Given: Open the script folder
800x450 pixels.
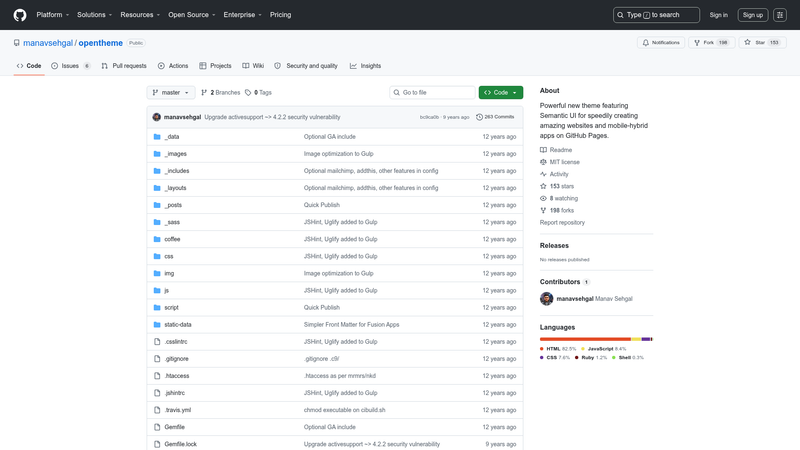Looking at the screenshot, I should point(171,308).
